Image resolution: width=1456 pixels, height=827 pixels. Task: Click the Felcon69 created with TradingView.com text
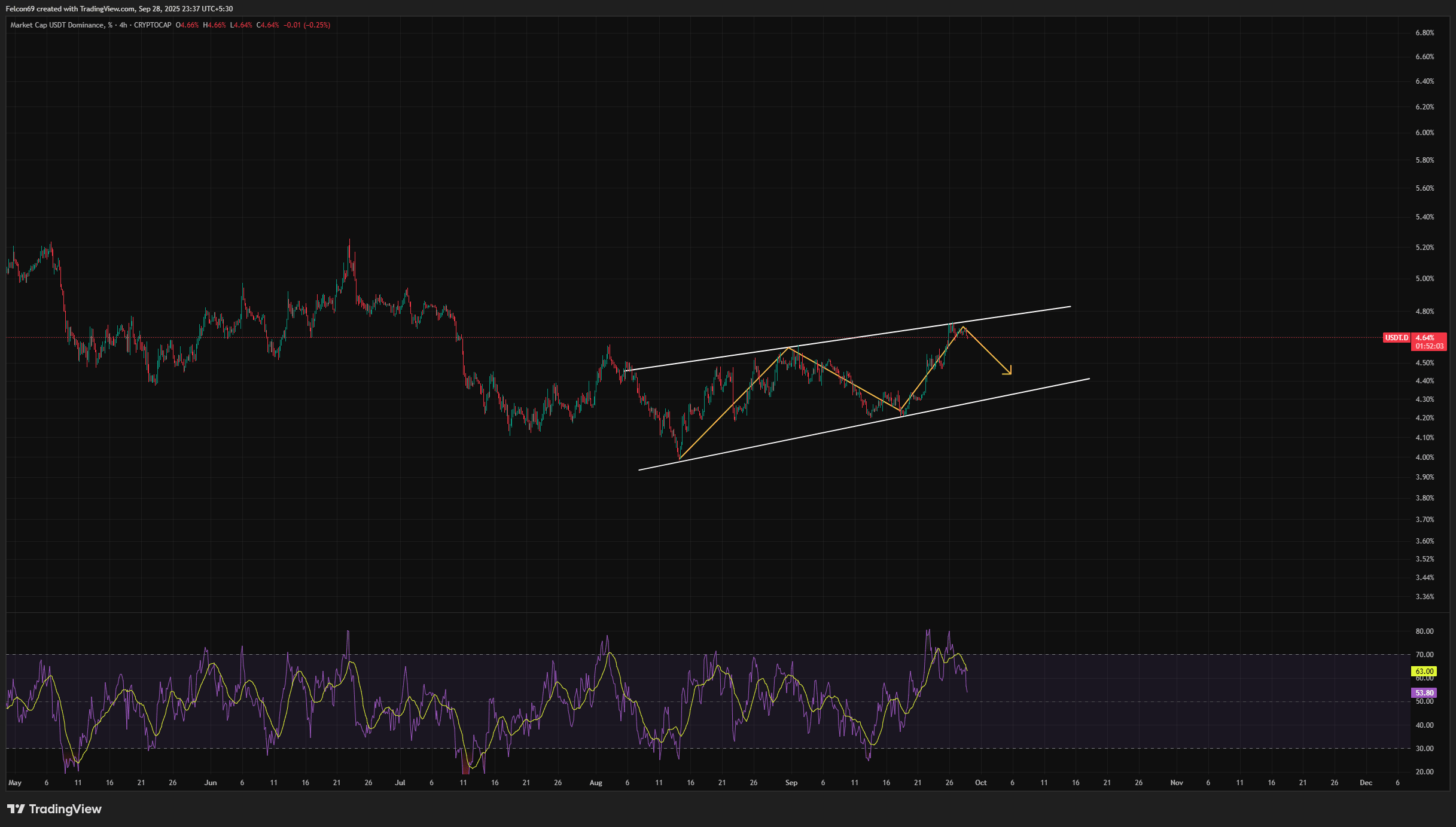click(x=69, y=9)
